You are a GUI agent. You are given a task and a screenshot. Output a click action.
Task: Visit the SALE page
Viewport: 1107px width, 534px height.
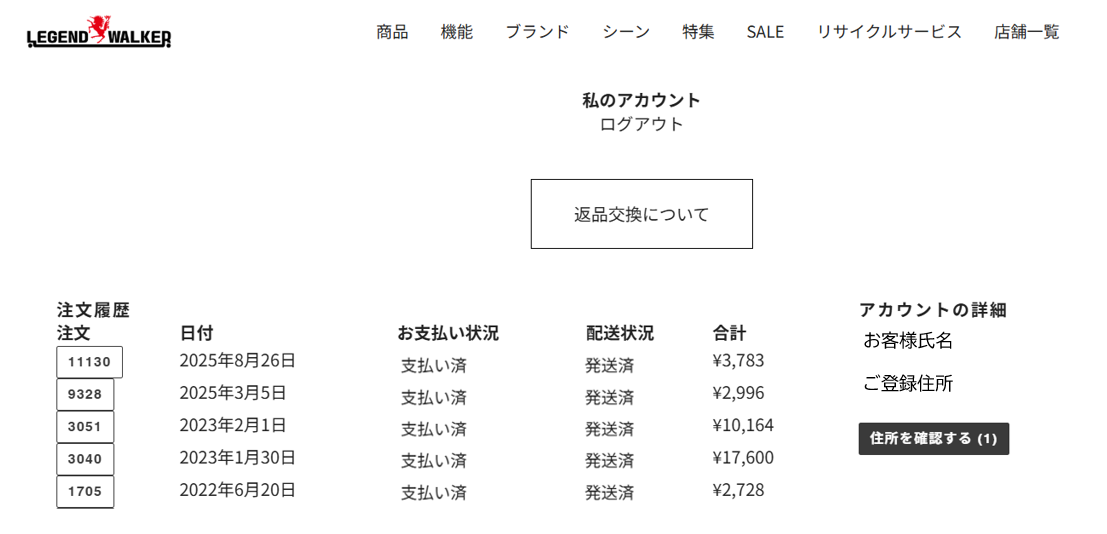765,32
